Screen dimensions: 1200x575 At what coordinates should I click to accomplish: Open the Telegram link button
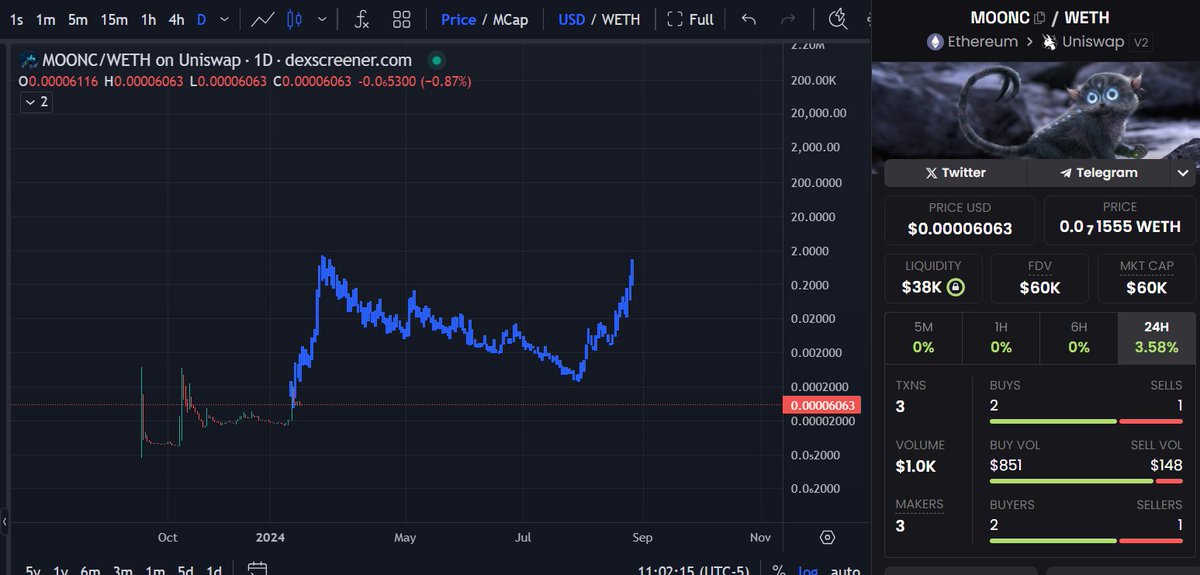(1098, 173)
